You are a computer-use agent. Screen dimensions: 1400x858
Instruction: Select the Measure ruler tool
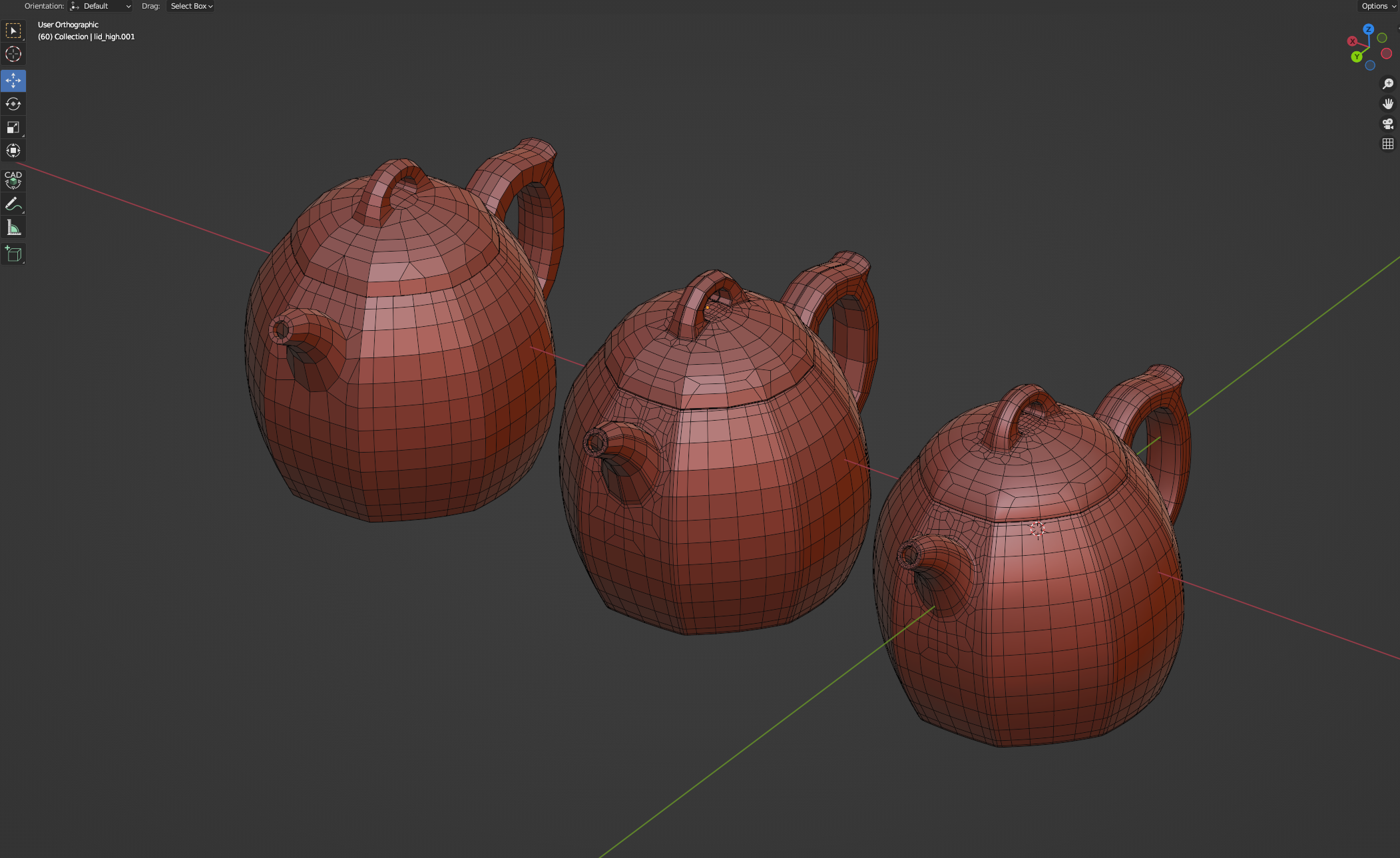coord(13,228)
